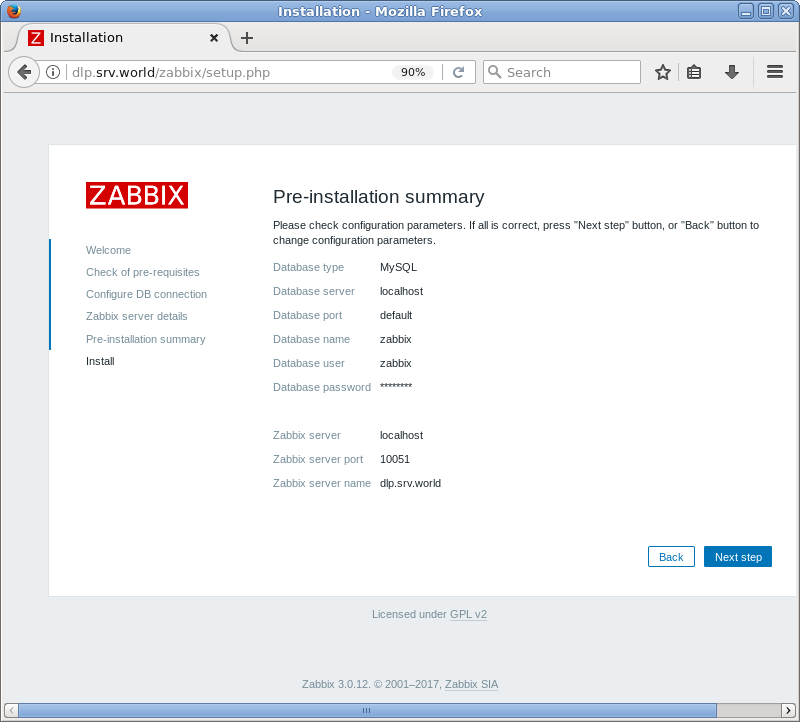The height and width of the screenshot is (722, 800).
Task: Open Firefox hamburger menu
Action: (774, 72)
